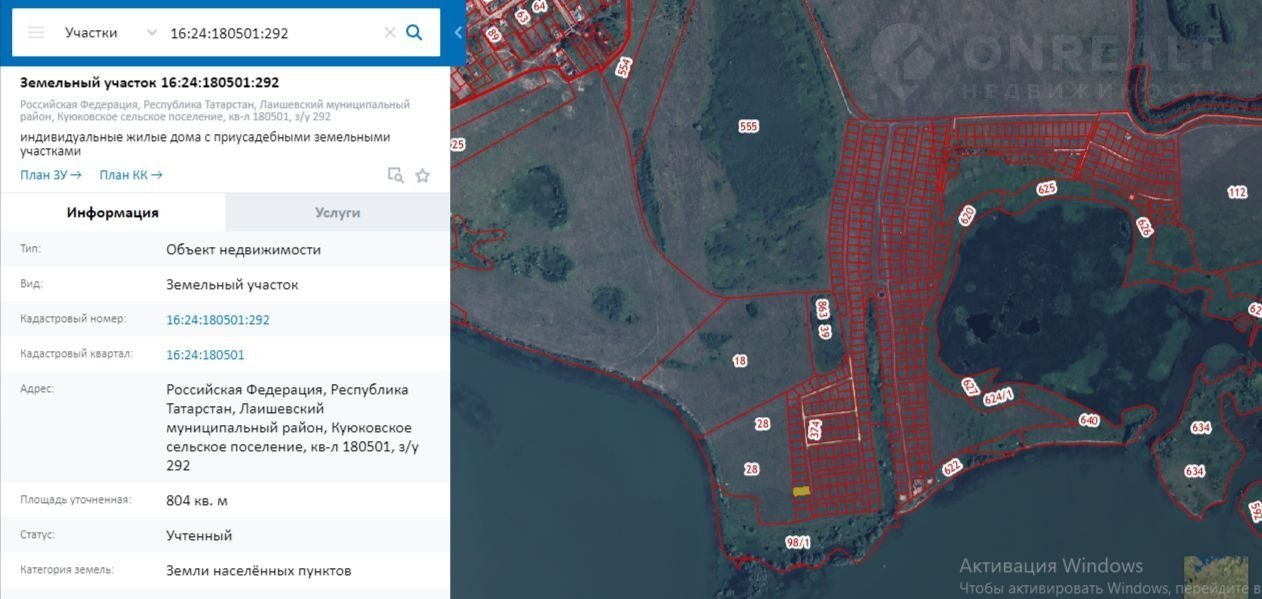Switch to the Информация tab
Image resolution: width=1262 pixels, height=599 pixels.
click(x=113, y=212)
